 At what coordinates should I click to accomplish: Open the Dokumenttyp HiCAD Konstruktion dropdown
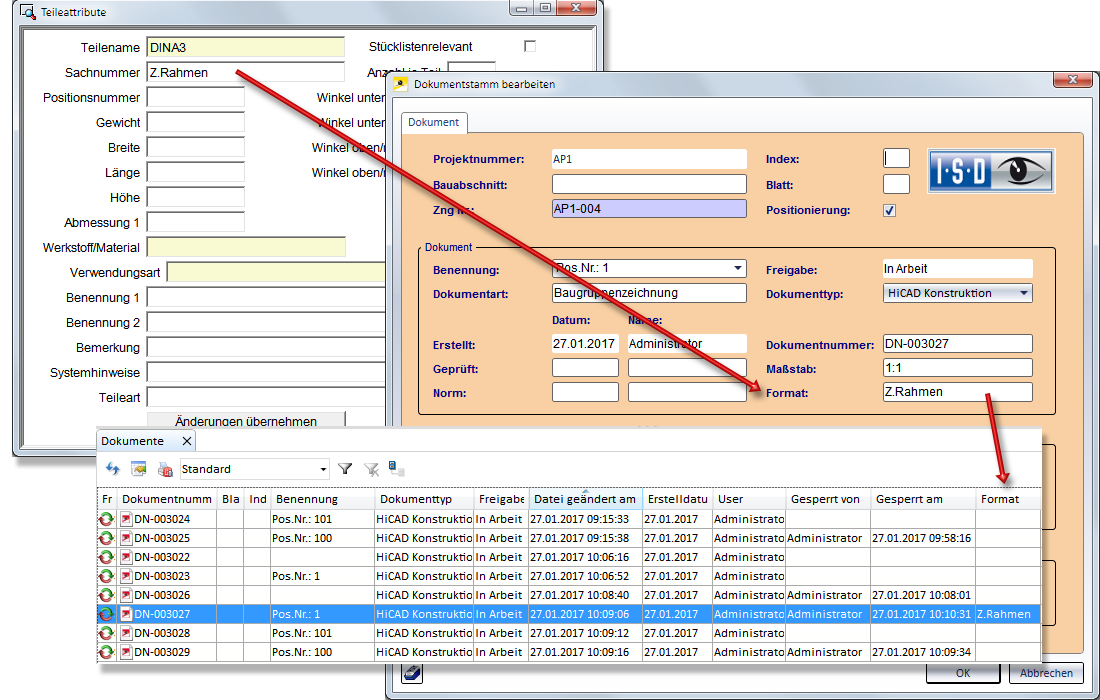[1024, 293]
